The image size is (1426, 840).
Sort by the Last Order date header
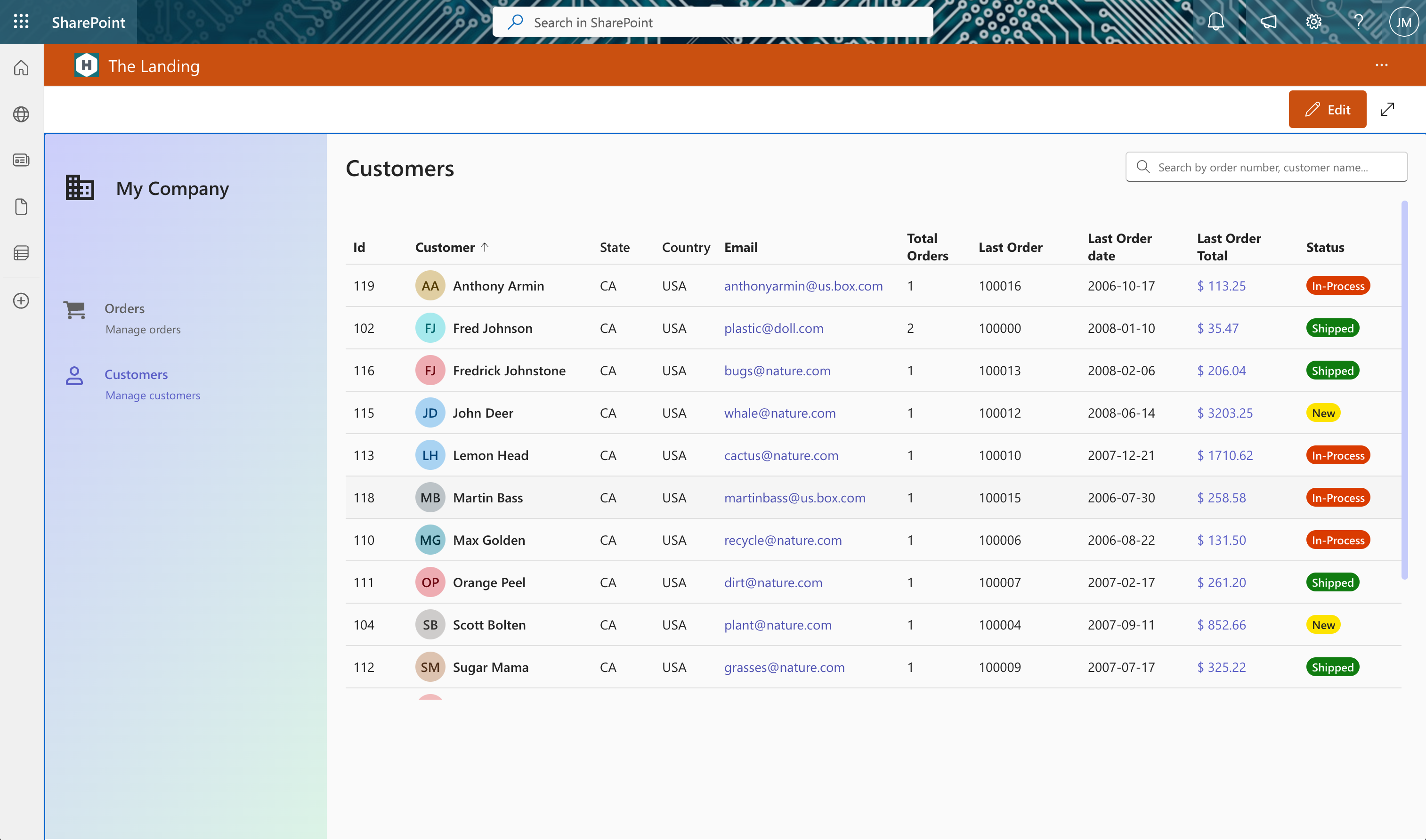click(1119, 247)
